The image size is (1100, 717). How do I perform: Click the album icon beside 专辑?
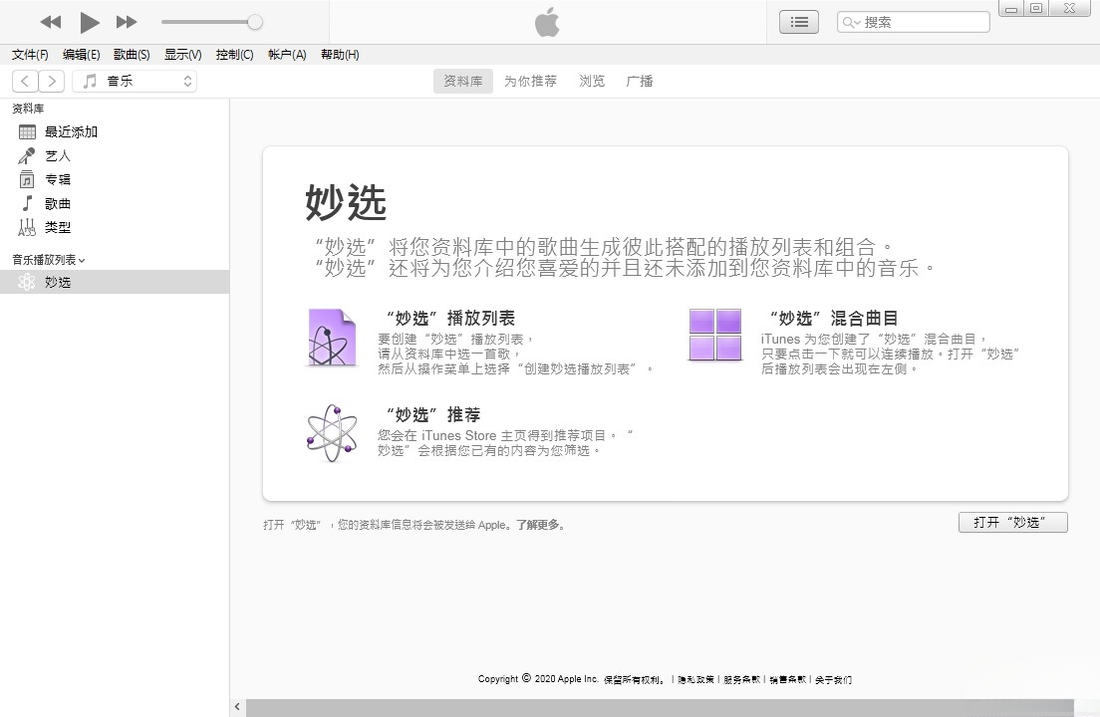point(27,180)
